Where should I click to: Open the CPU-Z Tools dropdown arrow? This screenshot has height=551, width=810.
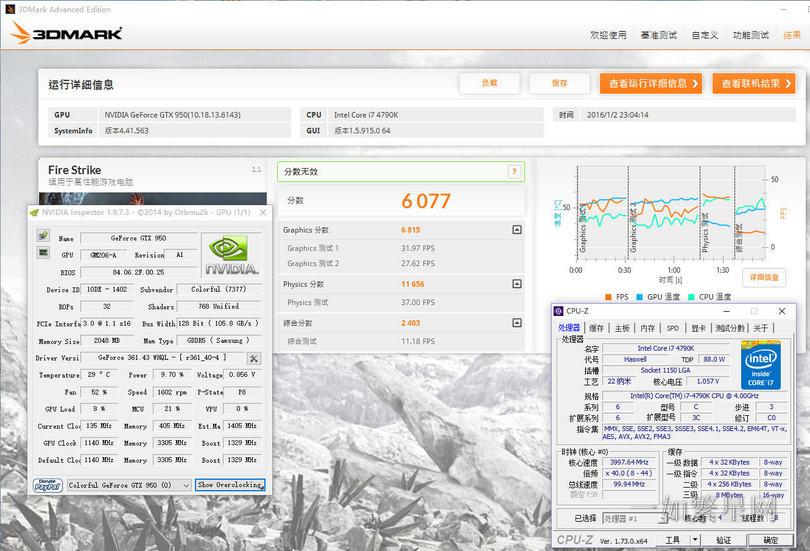pyautogui.click(x=695, y=540)
